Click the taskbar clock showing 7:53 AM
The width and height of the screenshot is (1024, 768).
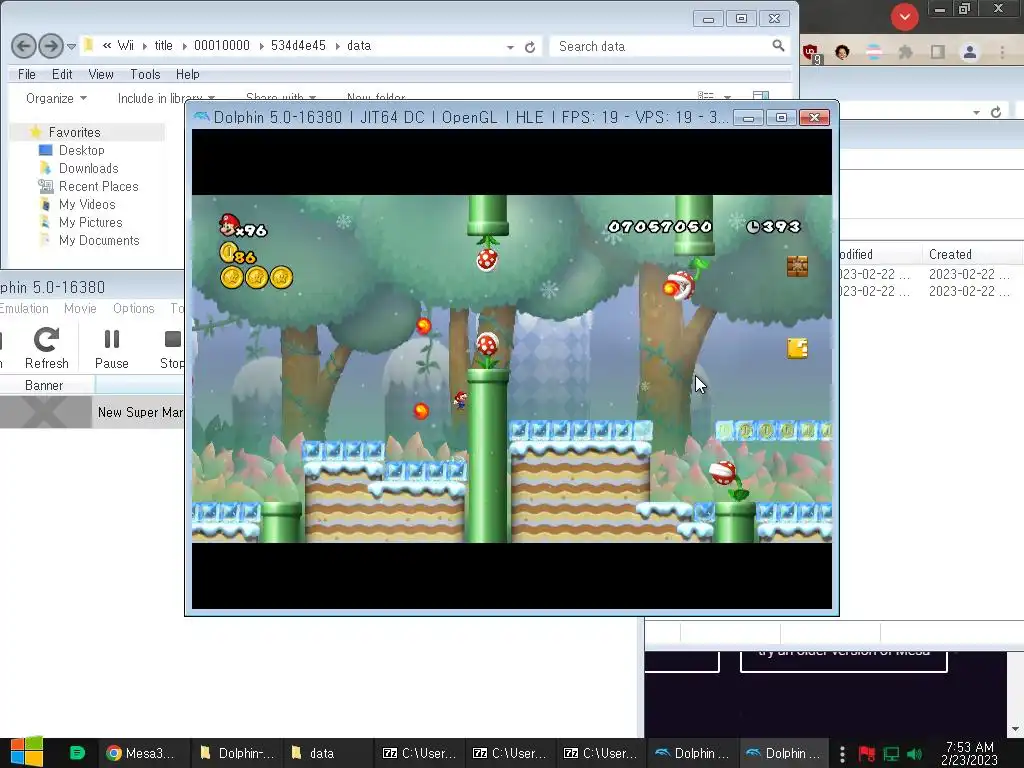(969, 753)
